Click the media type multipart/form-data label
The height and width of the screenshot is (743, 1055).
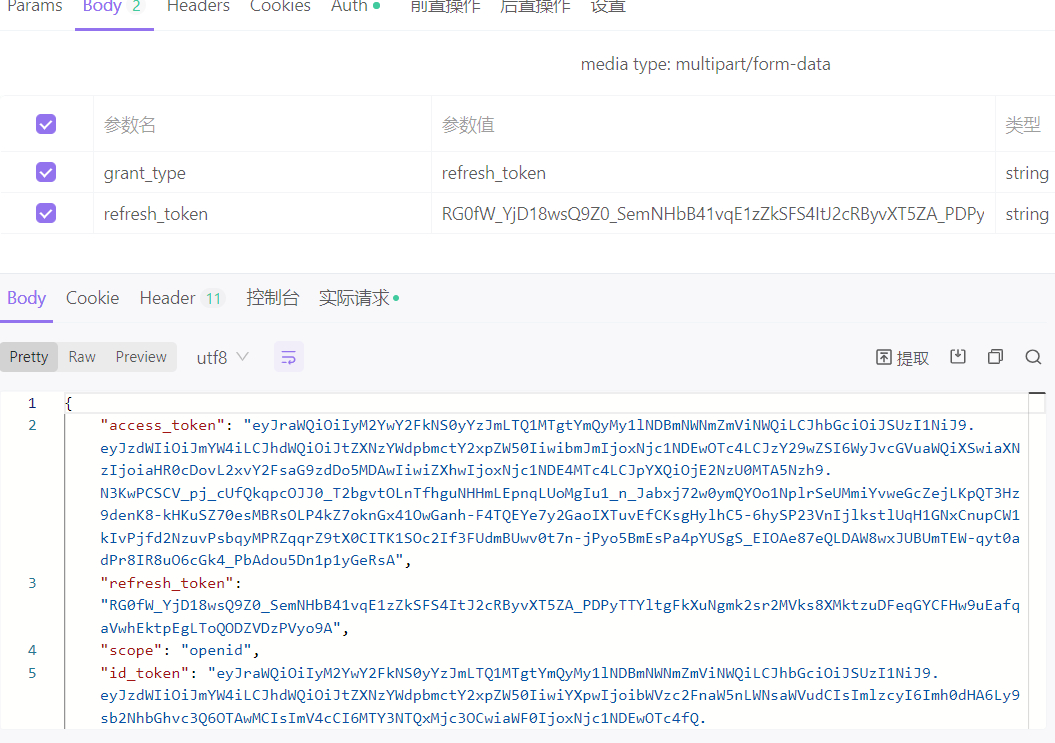tap(705, 65)
